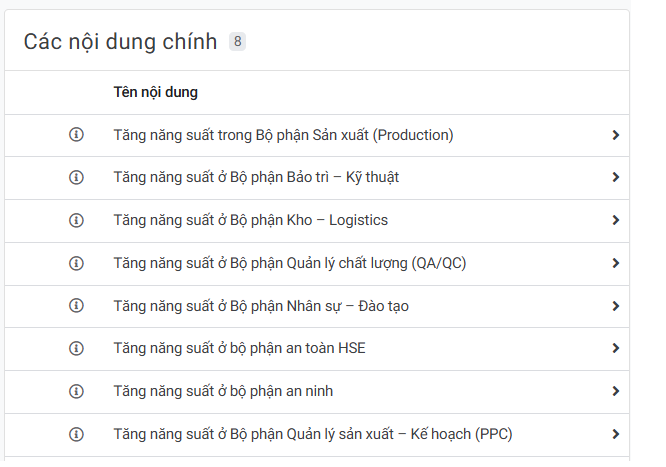
Task: Click info icon for Kho – Logistics row
Action: [x=76, y=220]
